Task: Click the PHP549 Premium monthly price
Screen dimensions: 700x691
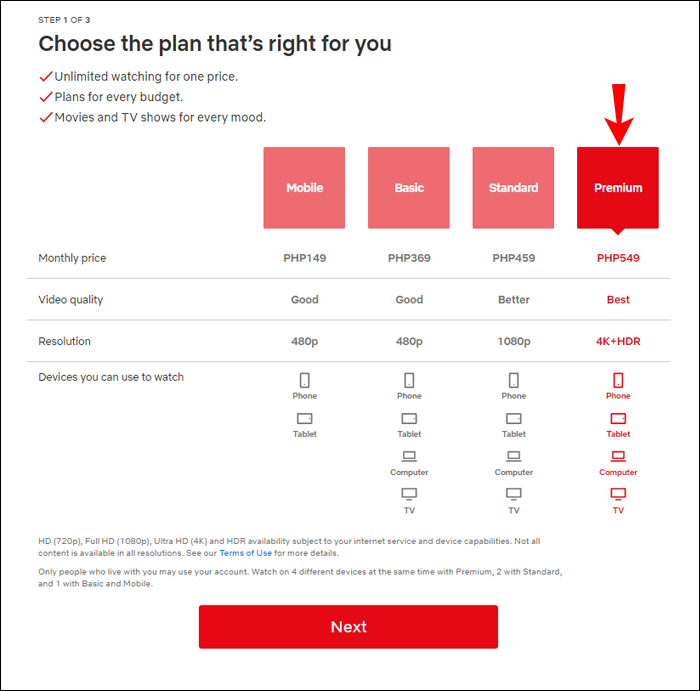Action: pyautogui.click(x=618, y=258)
